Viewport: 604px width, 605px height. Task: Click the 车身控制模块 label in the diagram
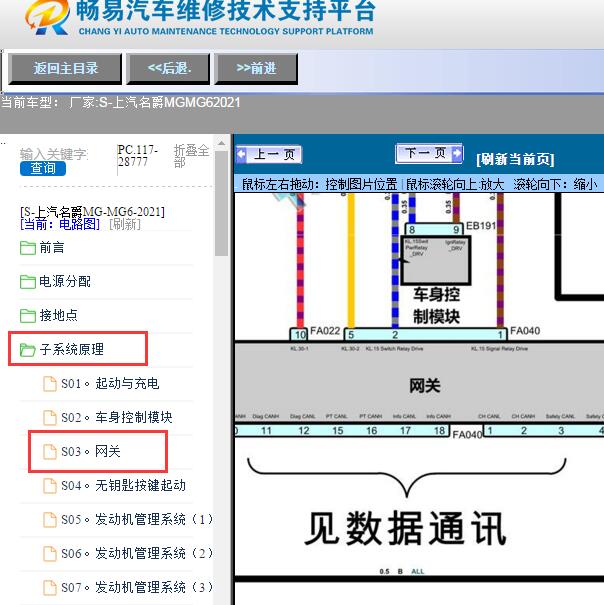[437, 306]
